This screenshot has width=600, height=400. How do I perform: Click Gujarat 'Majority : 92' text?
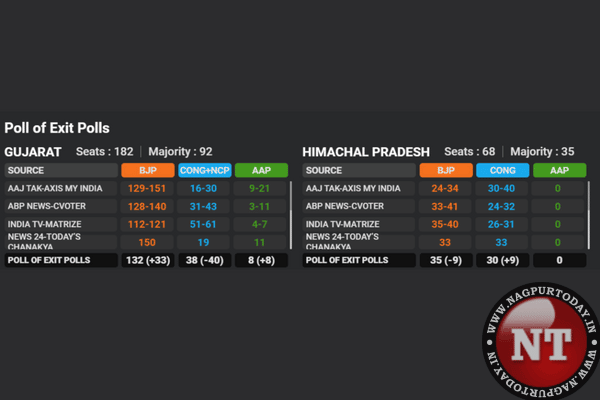click(x=180, y=152)
